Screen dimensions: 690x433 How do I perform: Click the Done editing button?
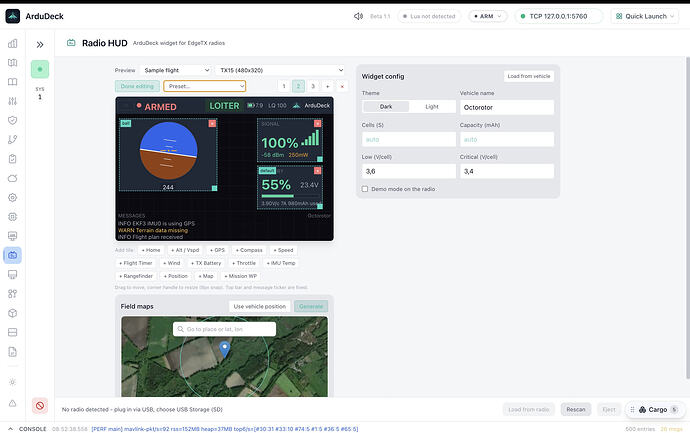pos(137,86)
